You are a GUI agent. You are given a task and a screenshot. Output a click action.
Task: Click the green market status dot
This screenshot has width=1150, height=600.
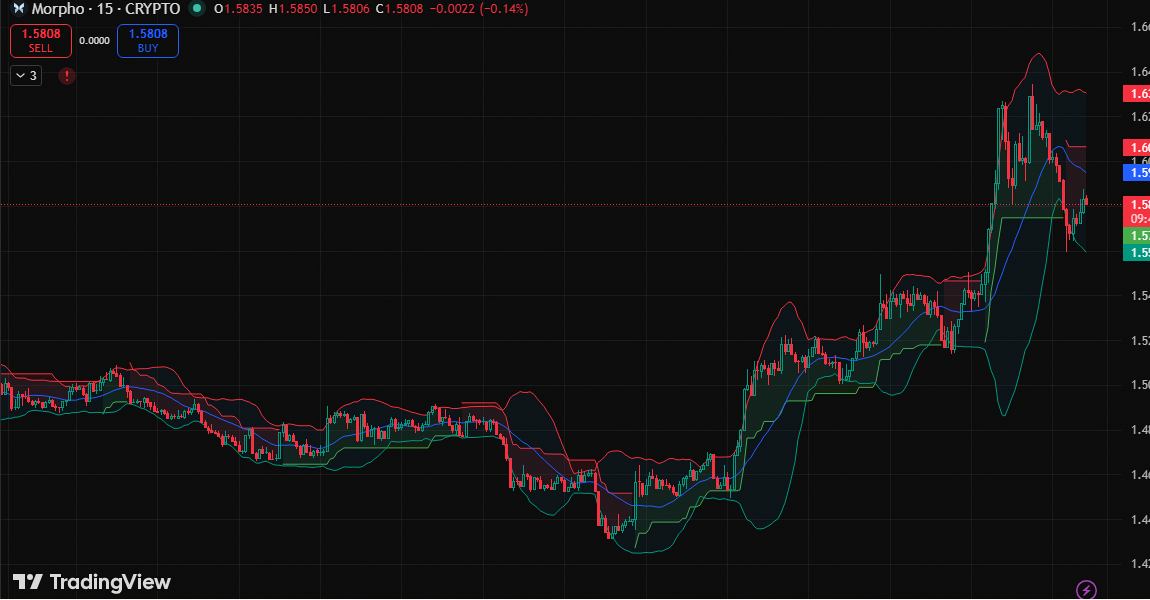coord(197,9)
